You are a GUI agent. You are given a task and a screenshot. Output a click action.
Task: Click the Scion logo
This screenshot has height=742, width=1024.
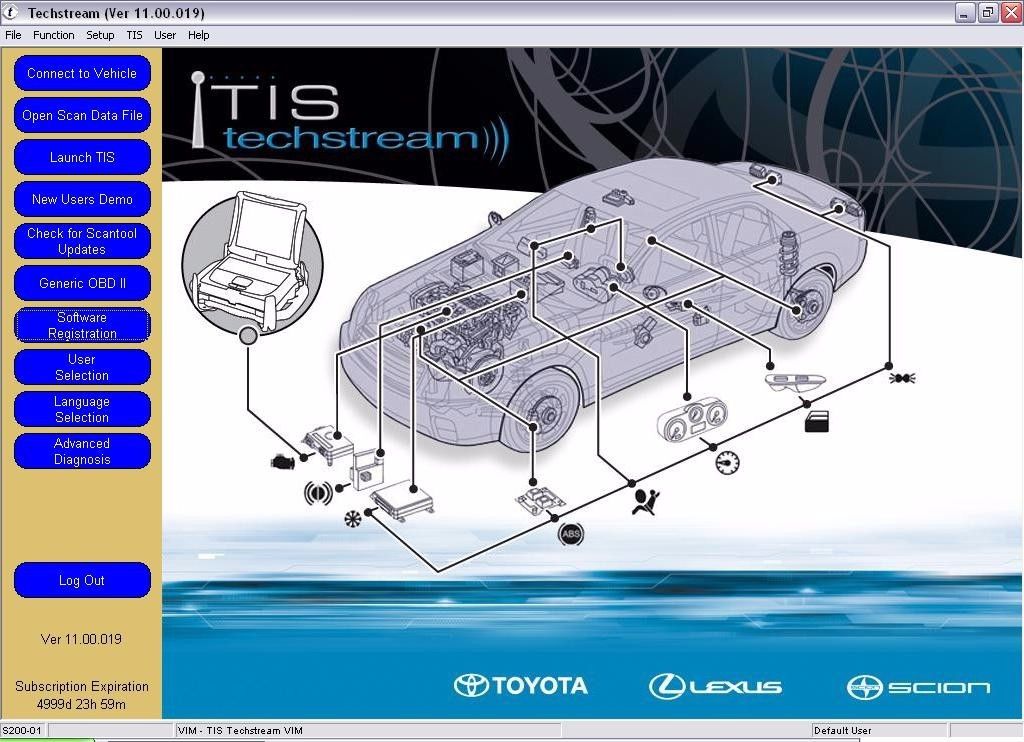coord(918,687)
